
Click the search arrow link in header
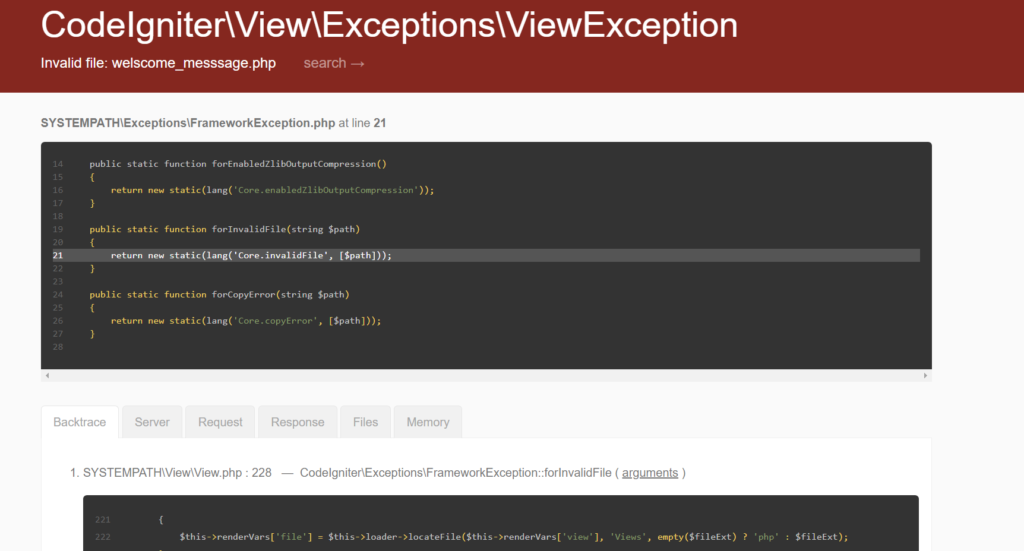pyautogui.click(x=334, y=63)
